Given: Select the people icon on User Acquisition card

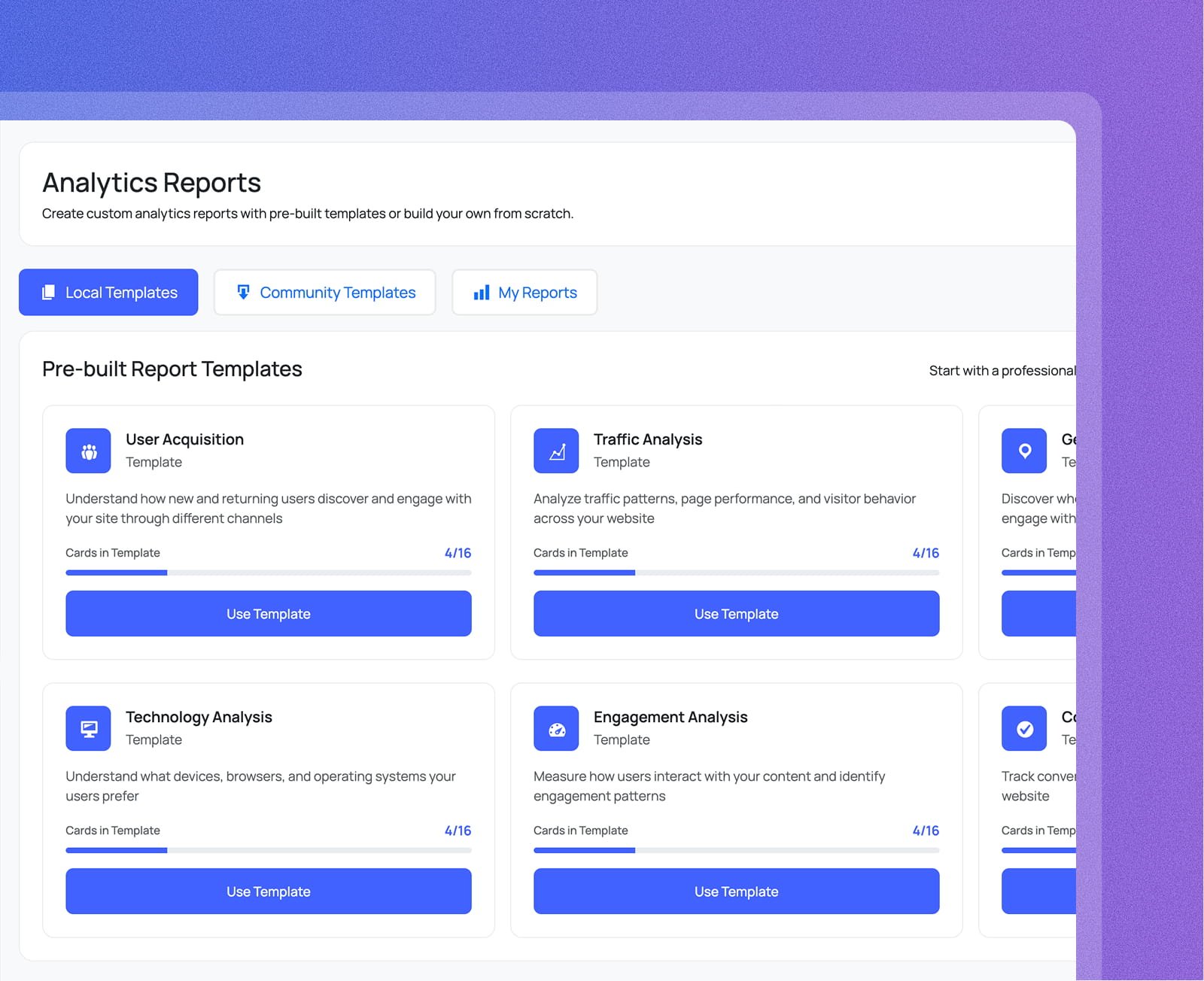Looking at the screenshot, I should click(x=88, y=451).
